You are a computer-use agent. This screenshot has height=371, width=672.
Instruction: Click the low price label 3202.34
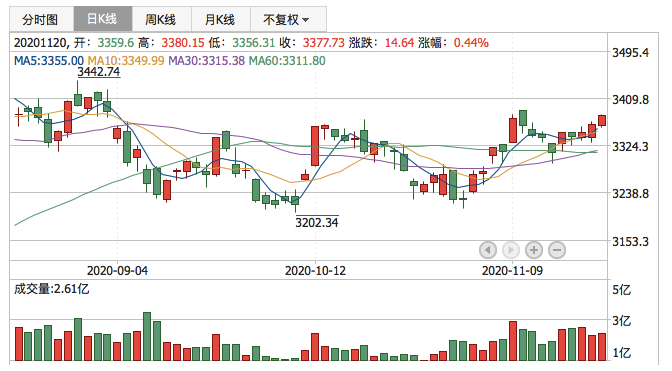317,222
